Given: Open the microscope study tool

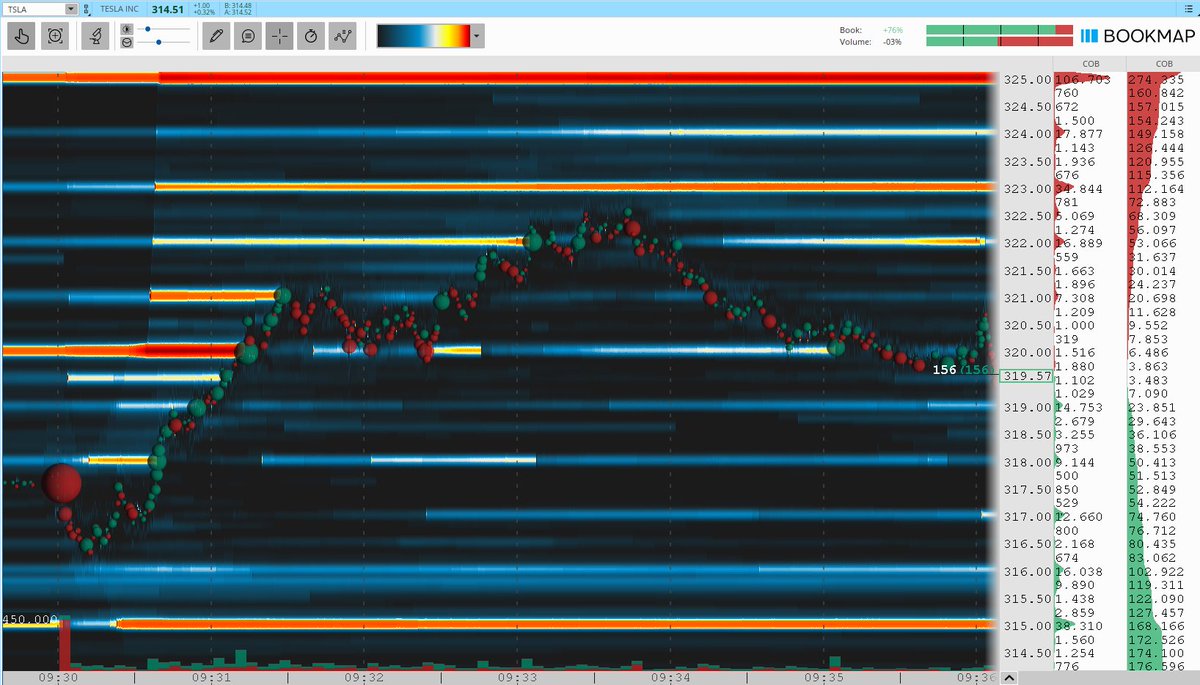Looking at the screenshot, I should (x=96, y=37).
